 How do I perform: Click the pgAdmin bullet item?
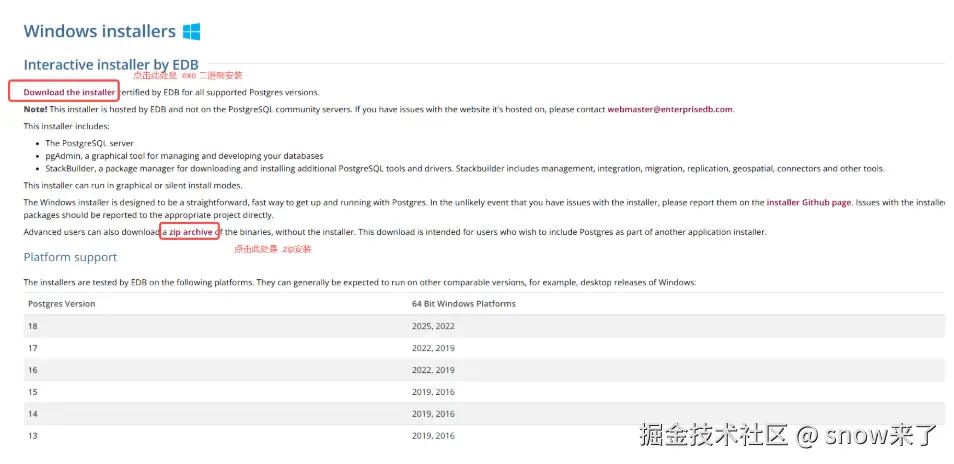(184, 156)
